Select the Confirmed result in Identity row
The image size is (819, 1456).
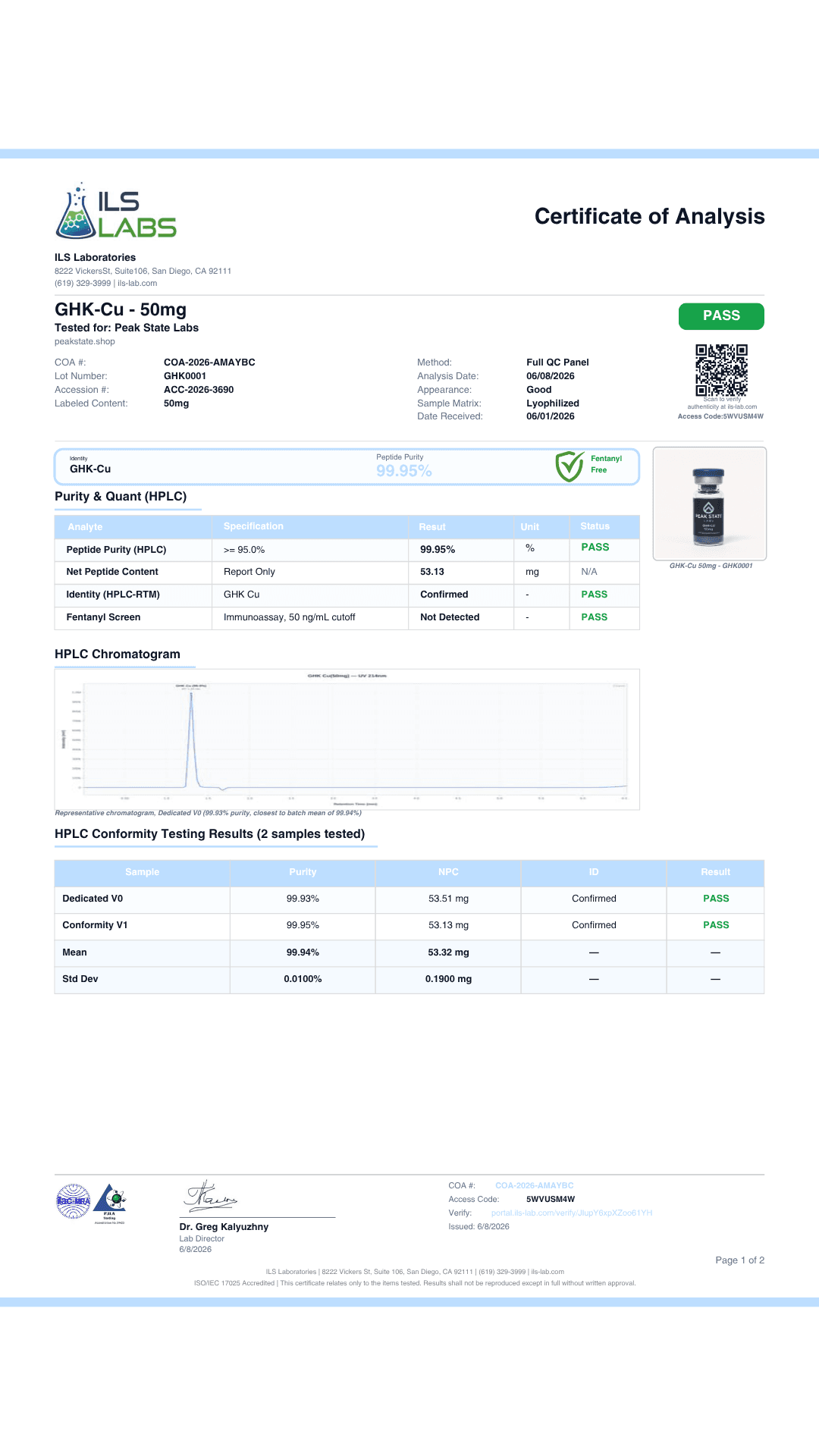pyautogui.click(x=444, y=595)
